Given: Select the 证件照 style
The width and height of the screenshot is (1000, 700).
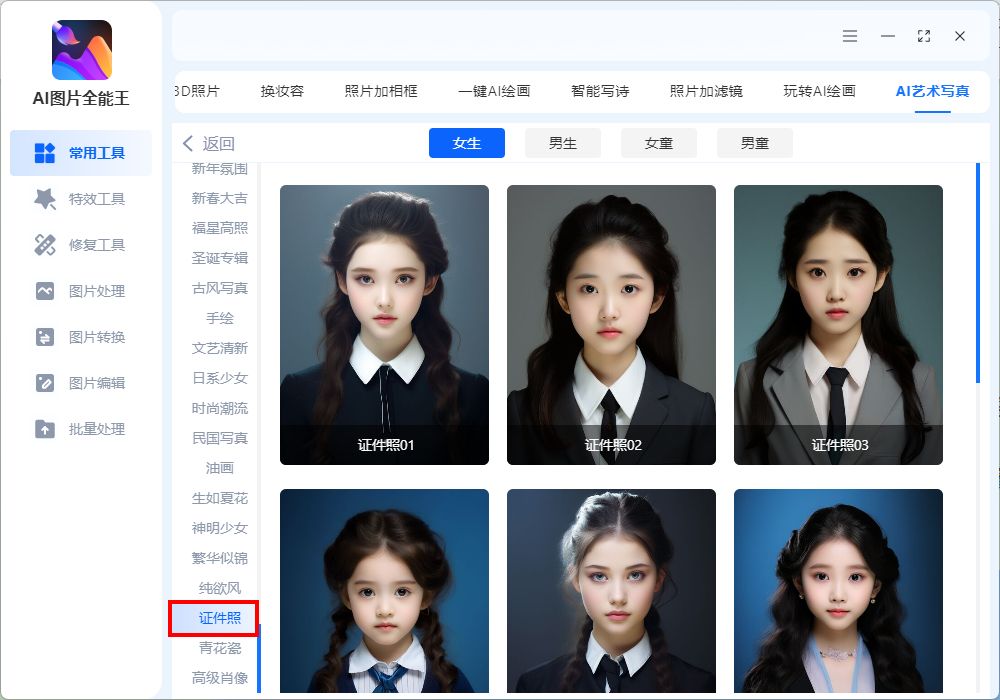Looking at the screenshot, I should pos(219,618).
